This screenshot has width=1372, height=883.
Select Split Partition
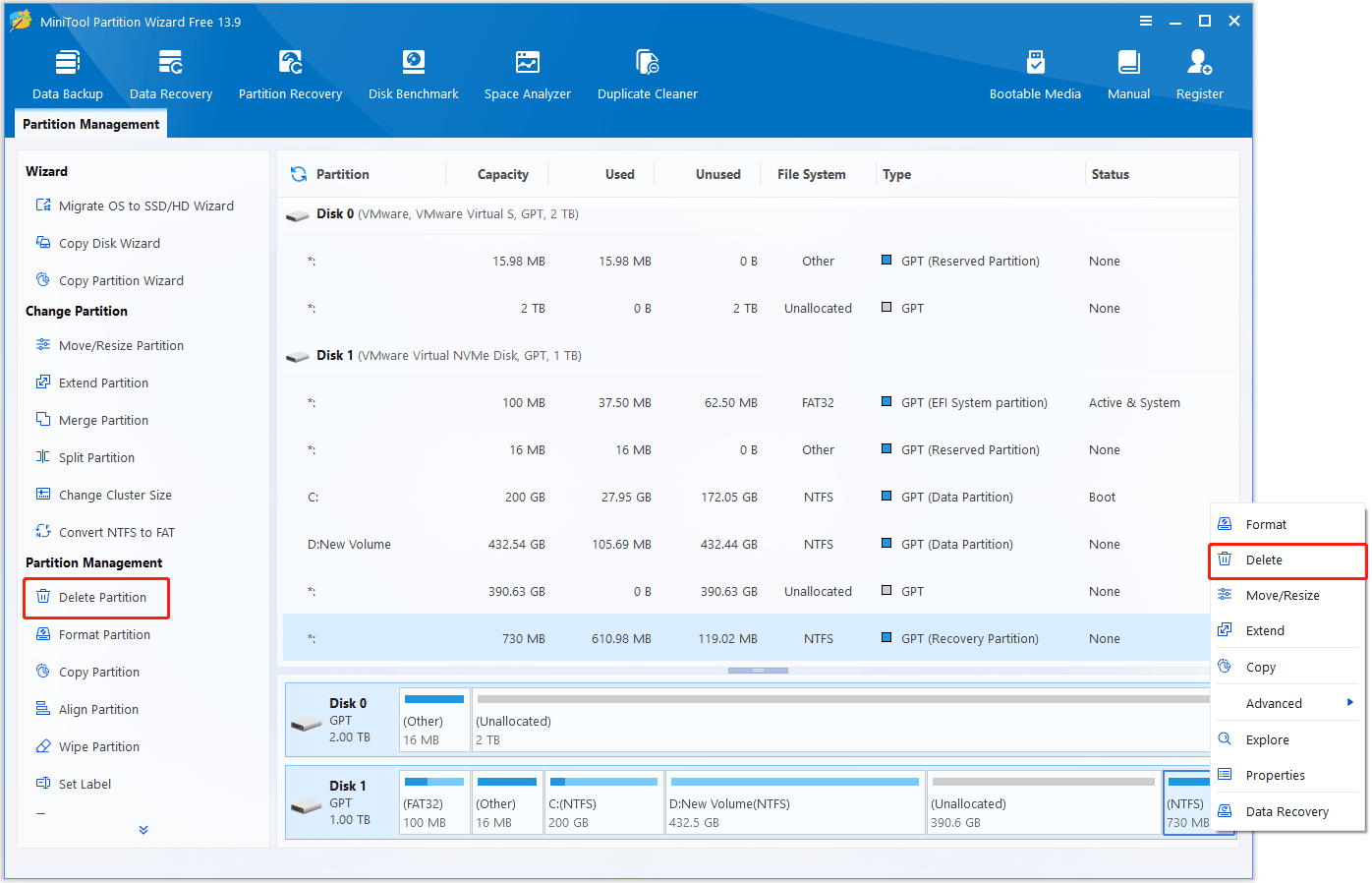click(x=86, y=457)
